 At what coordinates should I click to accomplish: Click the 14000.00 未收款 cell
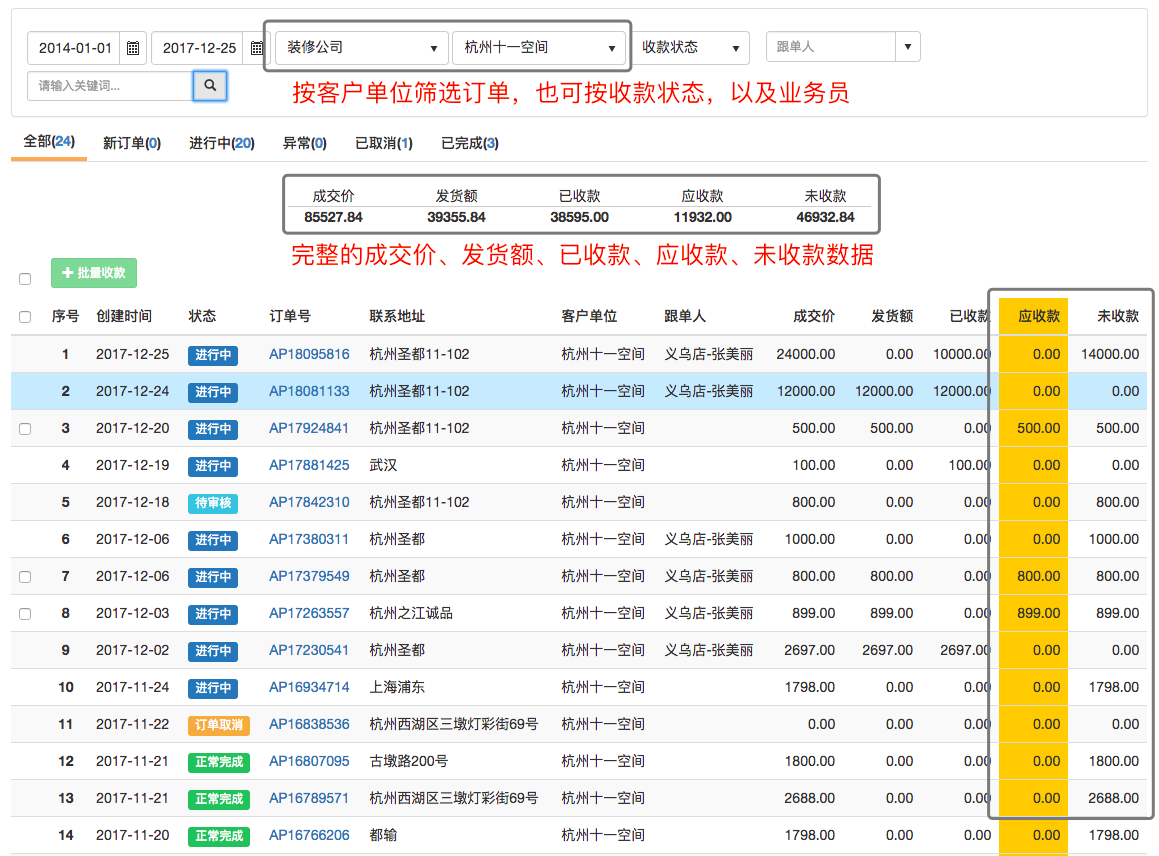1109,354
